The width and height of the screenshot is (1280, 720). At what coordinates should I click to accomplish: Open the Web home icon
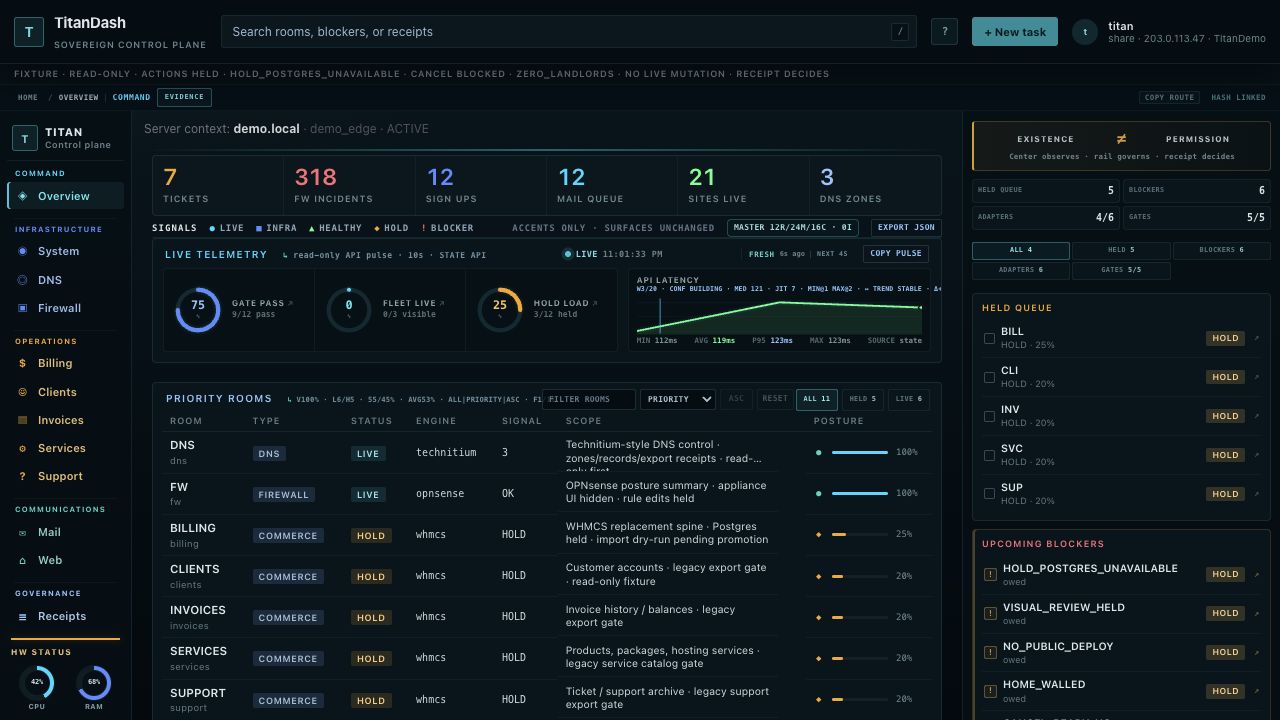[x=23, y=560]
